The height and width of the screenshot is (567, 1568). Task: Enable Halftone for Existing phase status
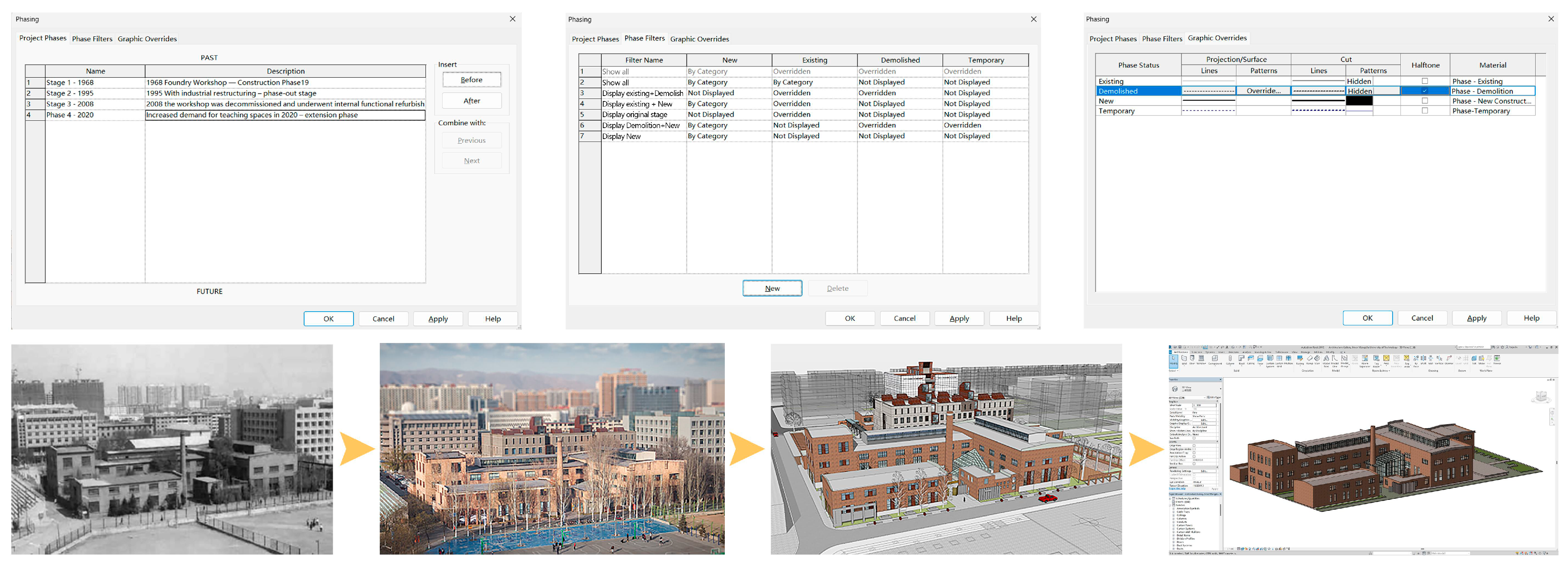click(1424, 81)
